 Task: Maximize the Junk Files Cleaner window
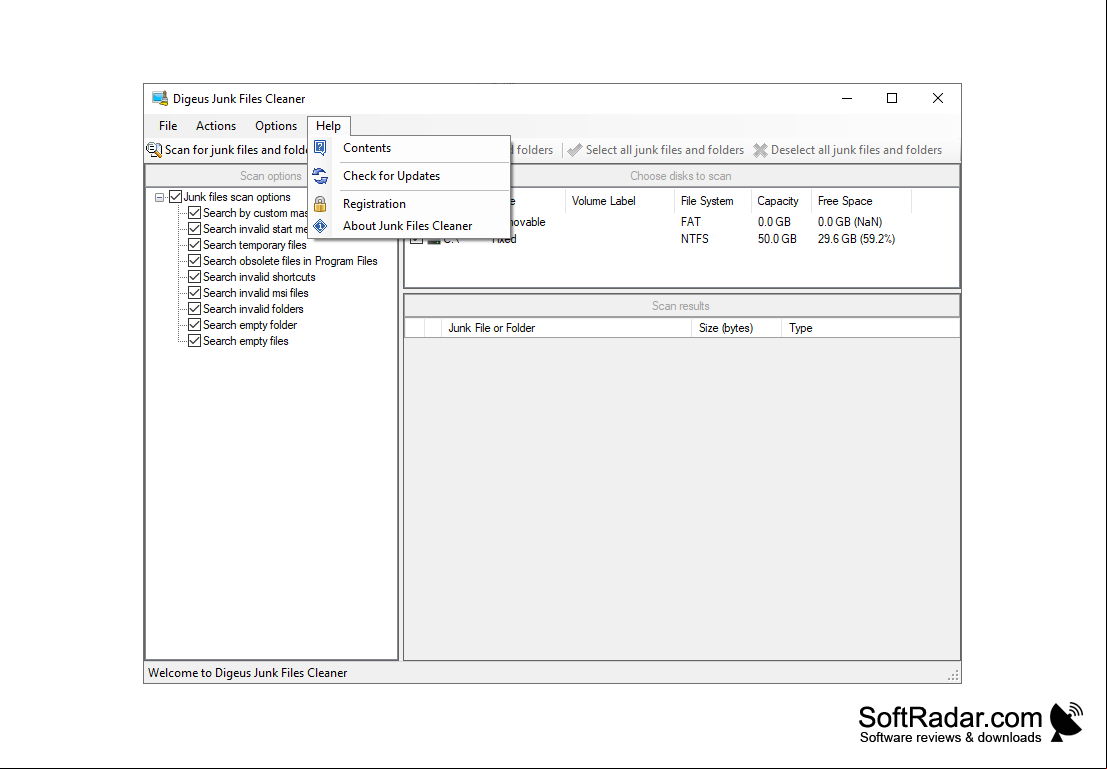click(892, 98)
